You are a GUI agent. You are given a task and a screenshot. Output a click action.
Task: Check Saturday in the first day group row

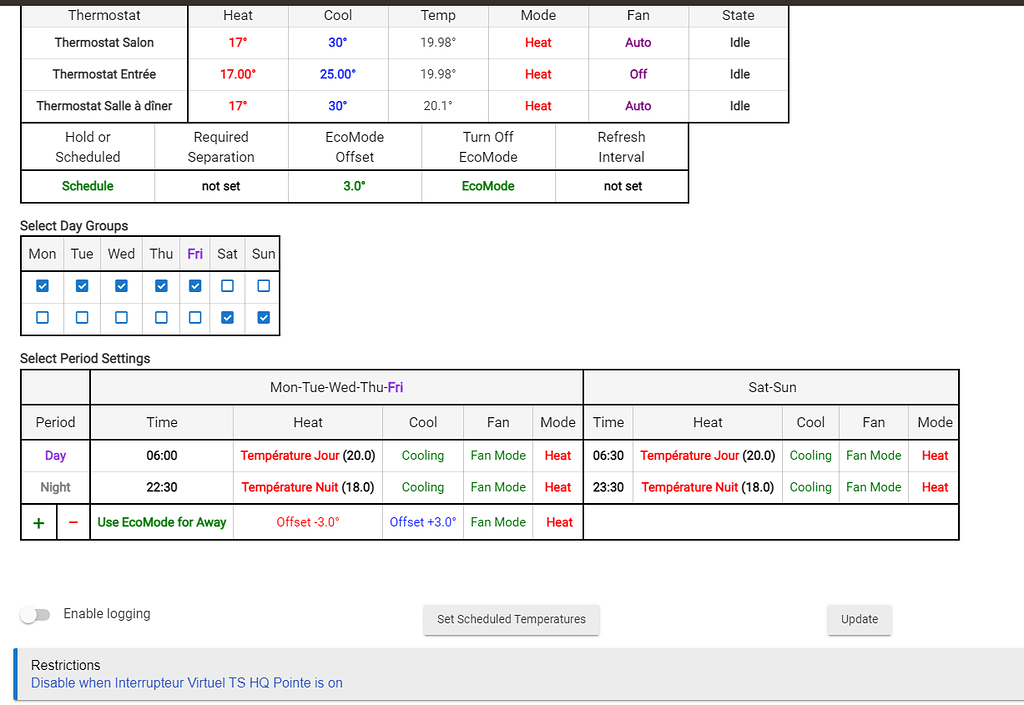[226, 285]
